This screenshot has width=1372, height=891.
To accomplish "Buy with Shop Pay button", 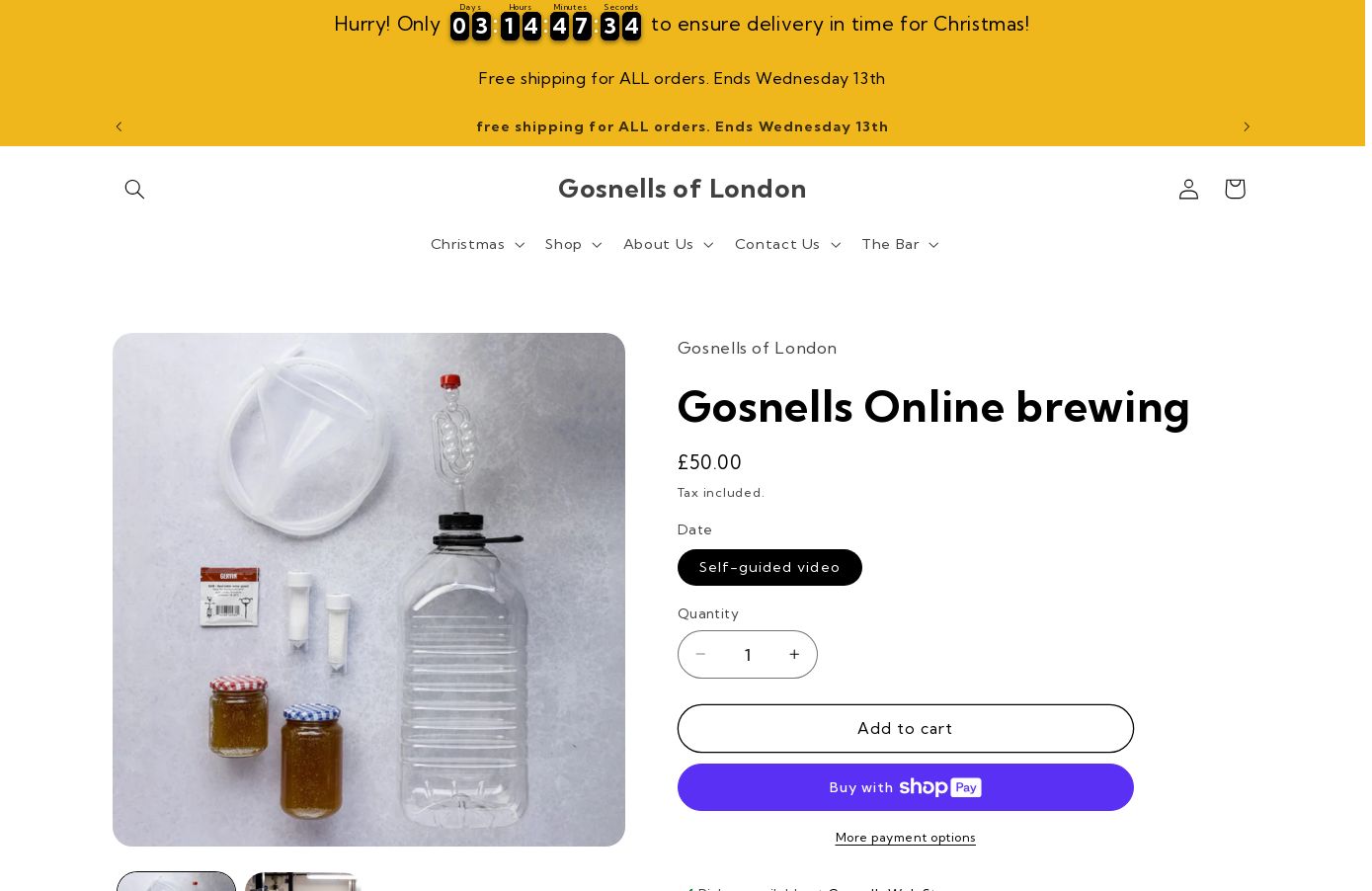I will coord(906,787).
